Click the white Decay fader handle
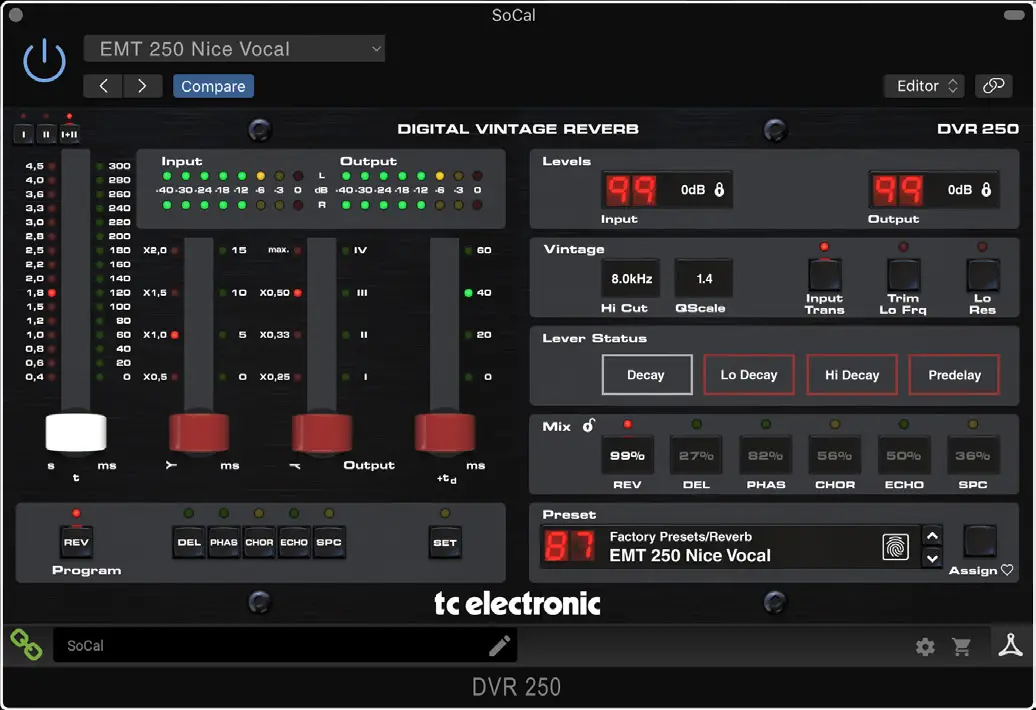The image size is (1036, 710). pos(77,434)
